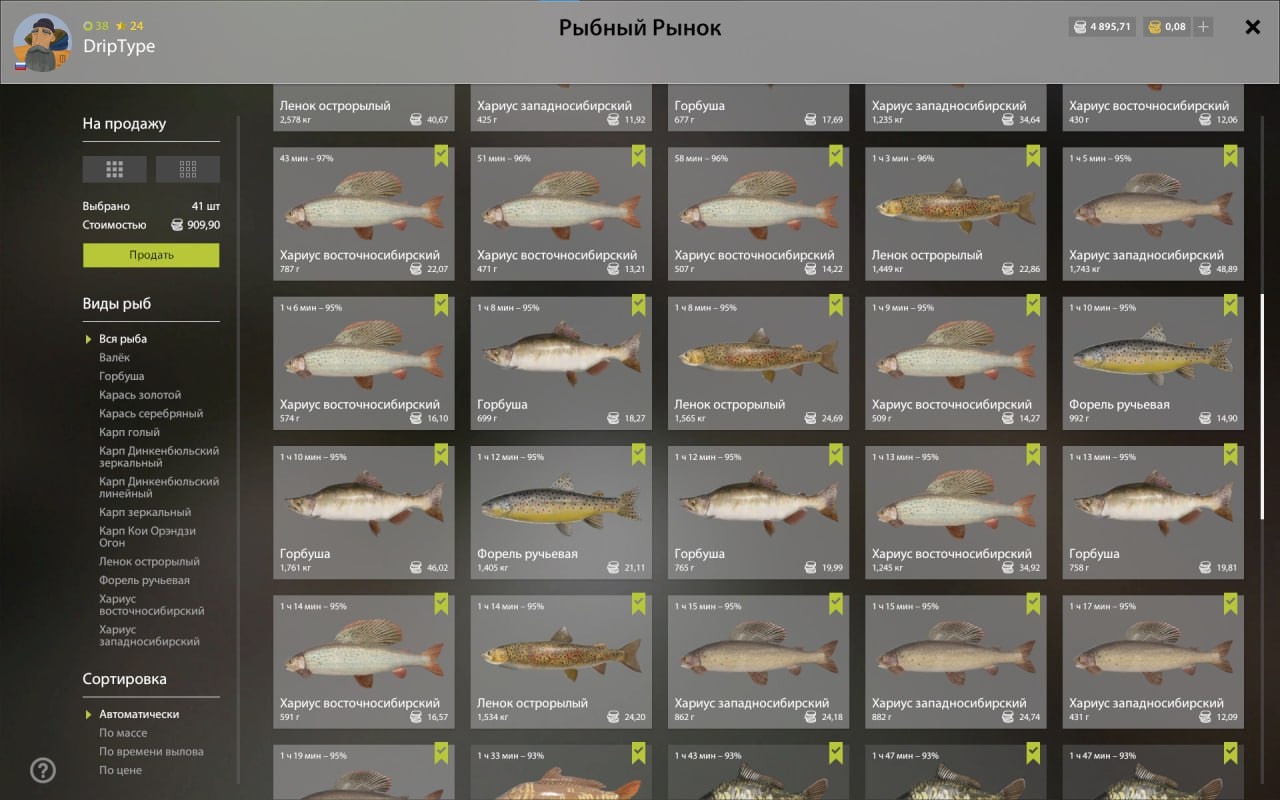Close the fish market window
This screenshot has height=800, width=1280.
1252,27
